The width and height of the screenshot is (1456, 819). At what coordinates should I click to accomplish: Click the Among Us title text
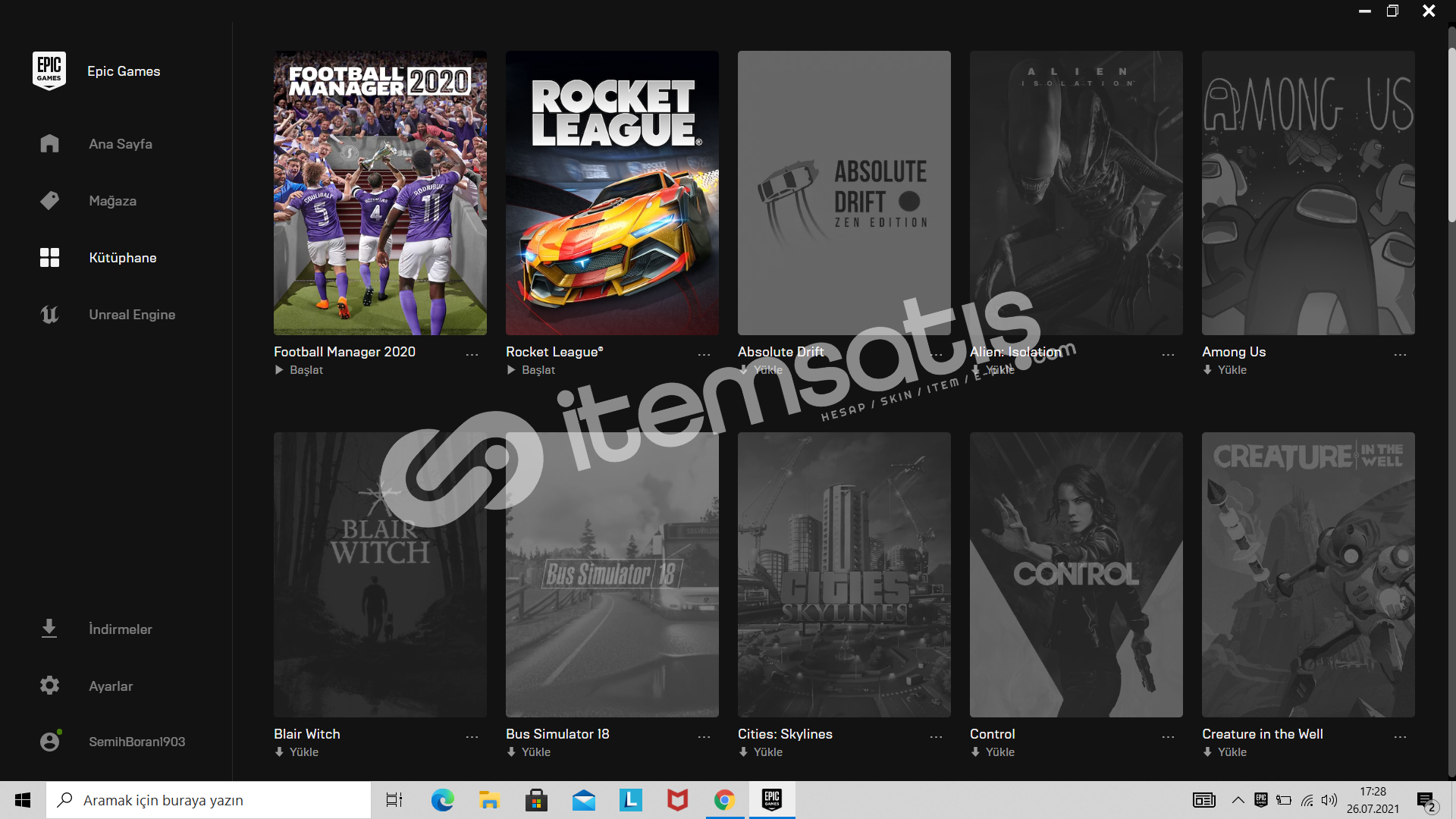1234,352
